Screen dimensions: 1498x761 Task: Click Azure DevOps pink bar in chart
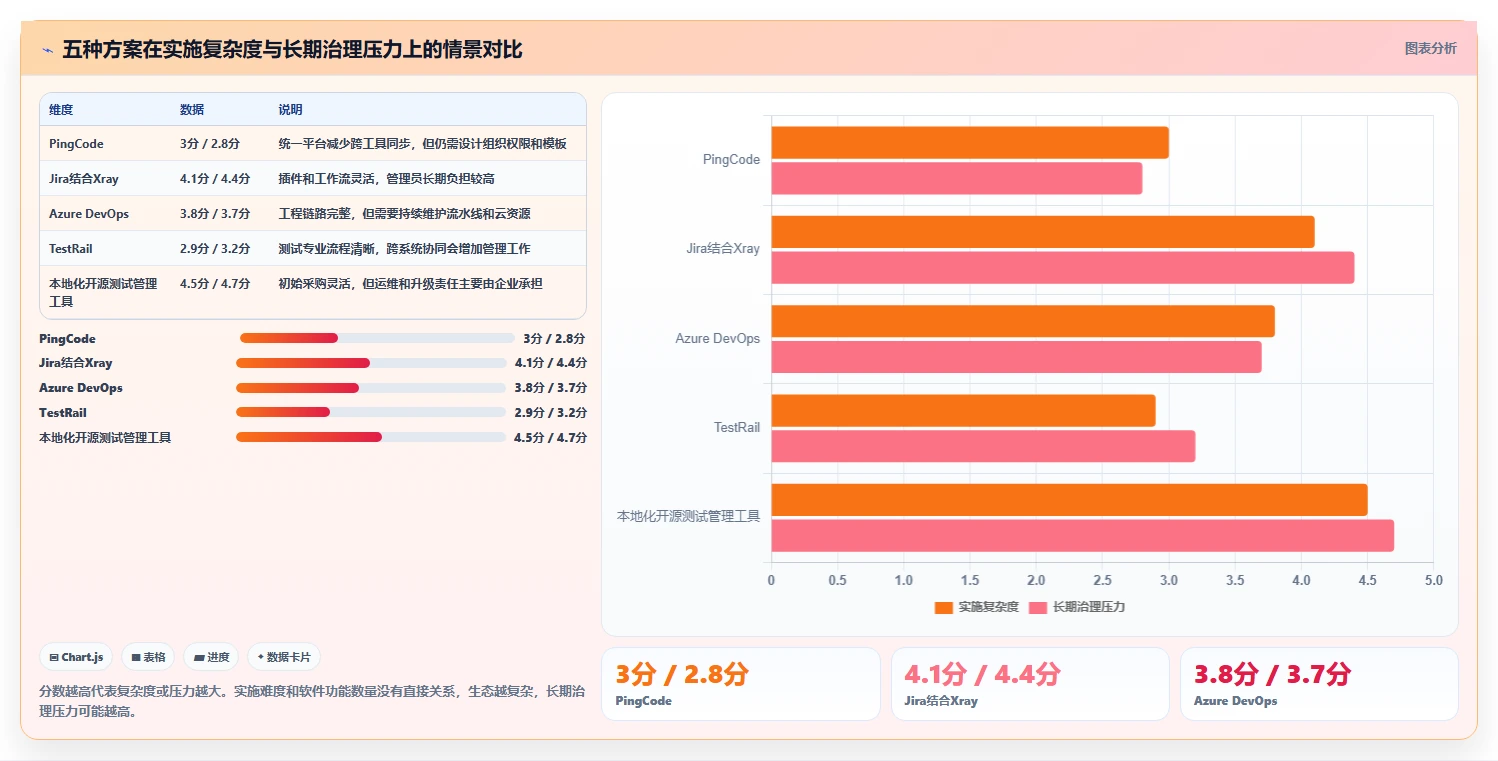pyautogui.click(x=1016, y=357)
